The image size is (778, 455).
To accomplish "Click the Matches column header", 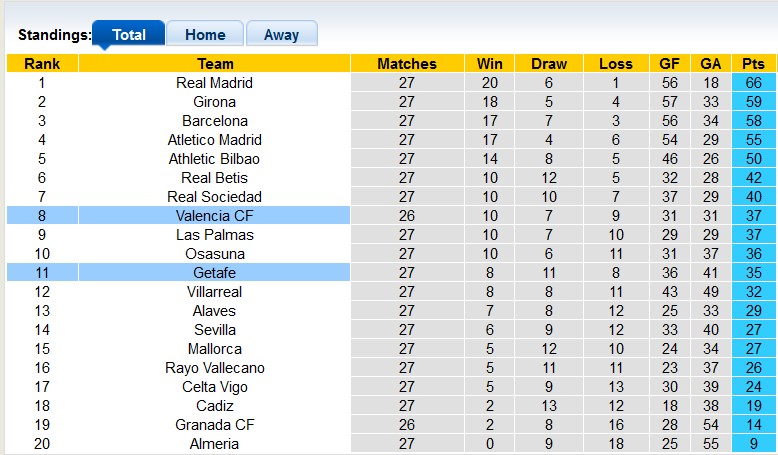I will pyautogui.click(x=406, y=64).
